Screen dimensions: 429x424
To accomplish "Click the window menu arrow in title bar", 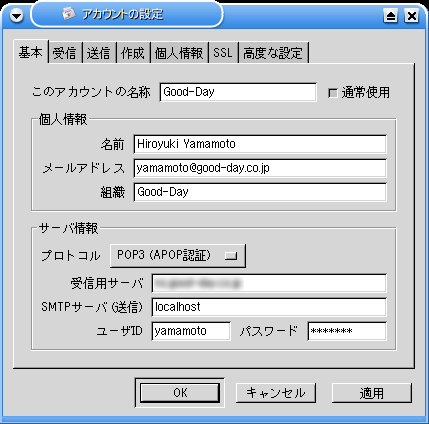I will [x=16, y=15].
